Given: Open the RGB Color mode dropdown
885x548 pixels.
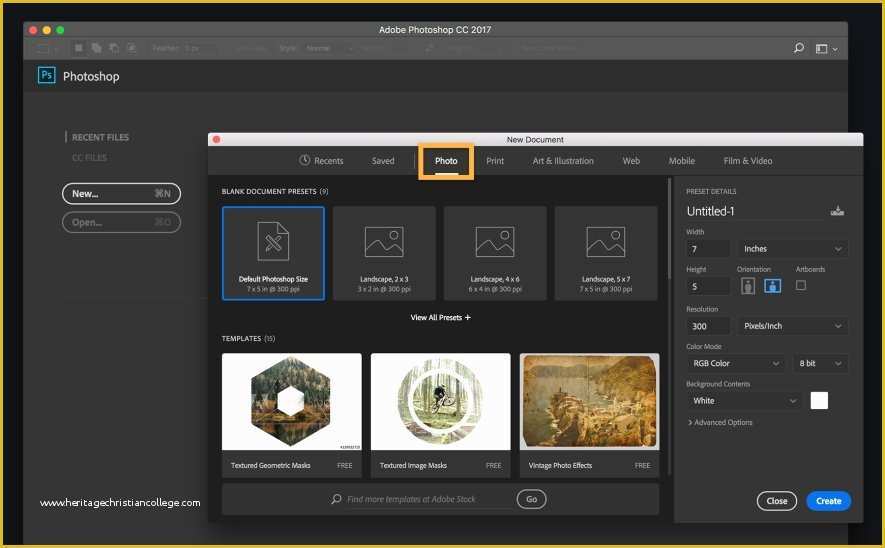Looking at the screenshot, I should tap(735, 363).
